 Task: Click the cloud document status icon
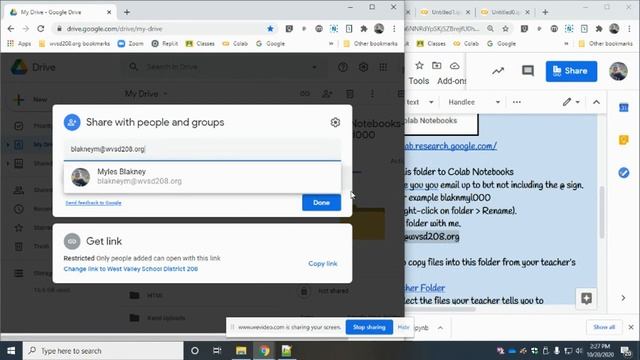click(x=454, y=66)
